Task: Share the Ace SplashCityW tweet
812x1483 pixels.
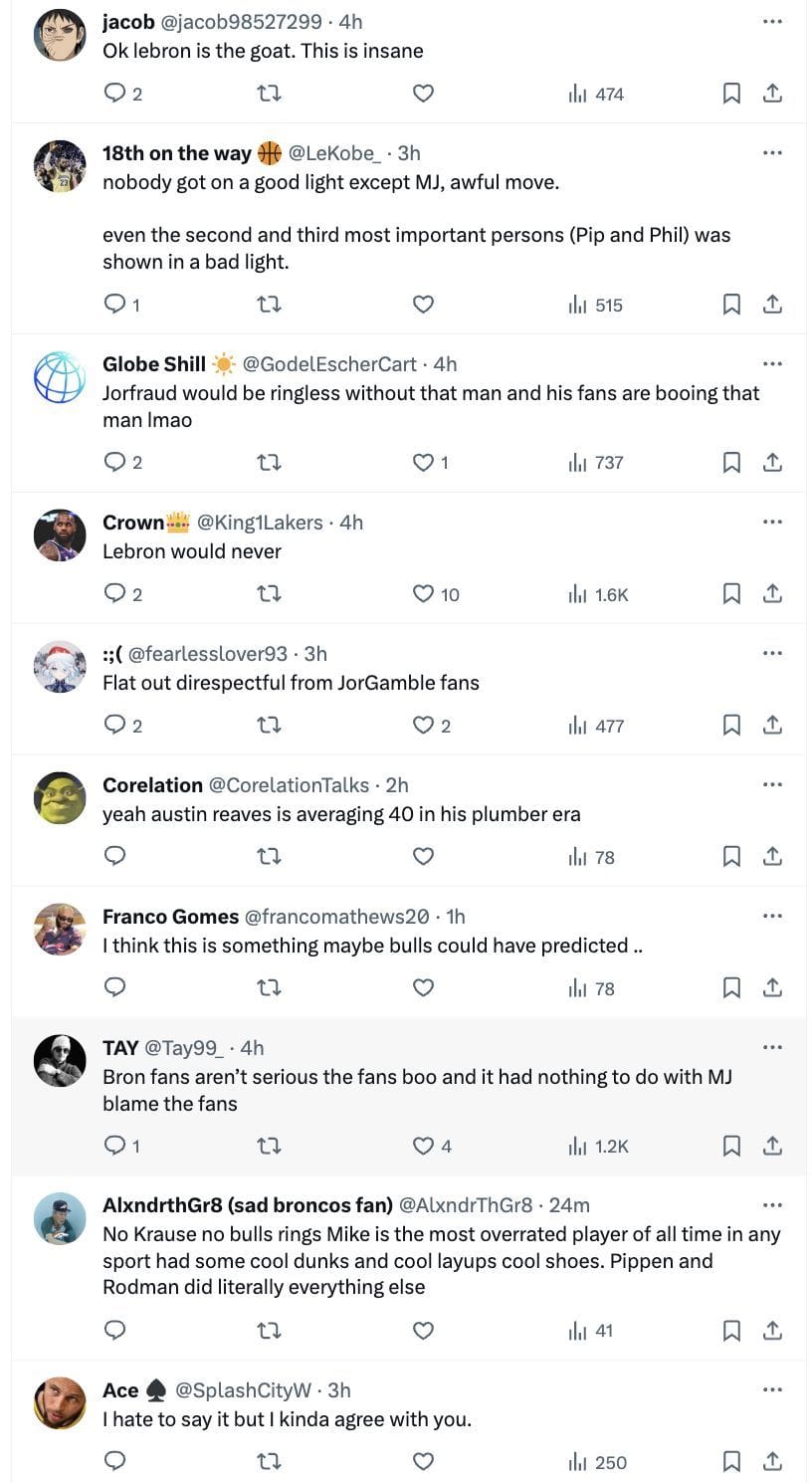Action: 772,1461
